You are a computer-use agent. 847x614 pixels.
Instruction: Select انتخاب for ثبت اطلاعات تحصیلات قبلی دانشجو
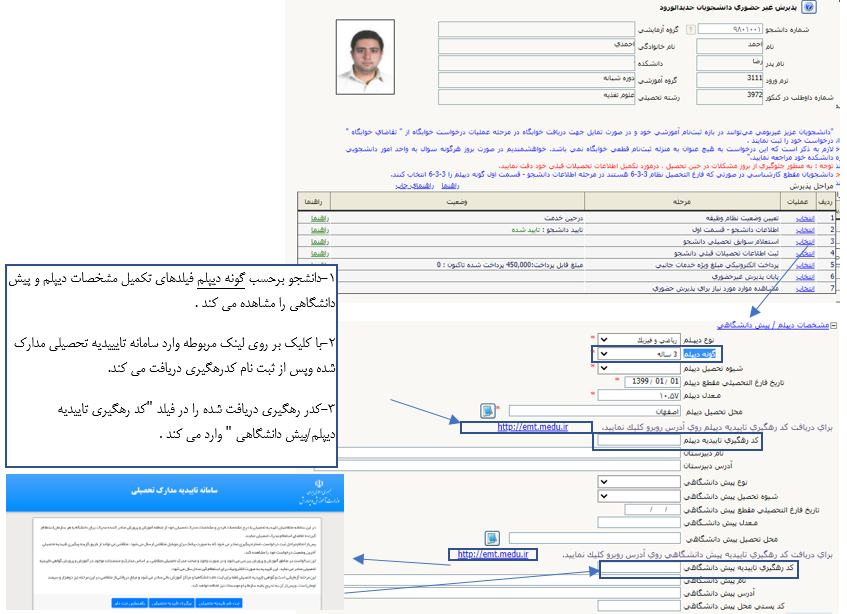pyautogui.click(x=805, y=253)
